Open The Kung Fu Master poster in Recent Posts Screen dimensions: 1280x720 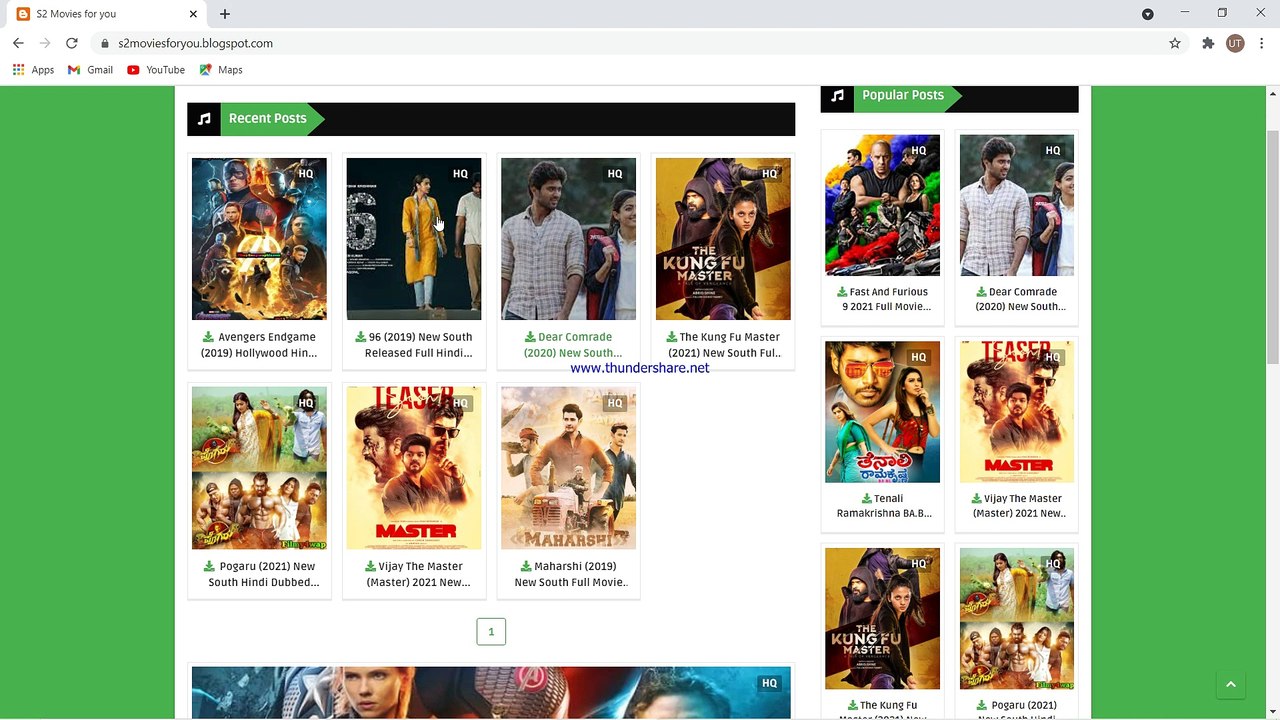click(x=723, y=239)
